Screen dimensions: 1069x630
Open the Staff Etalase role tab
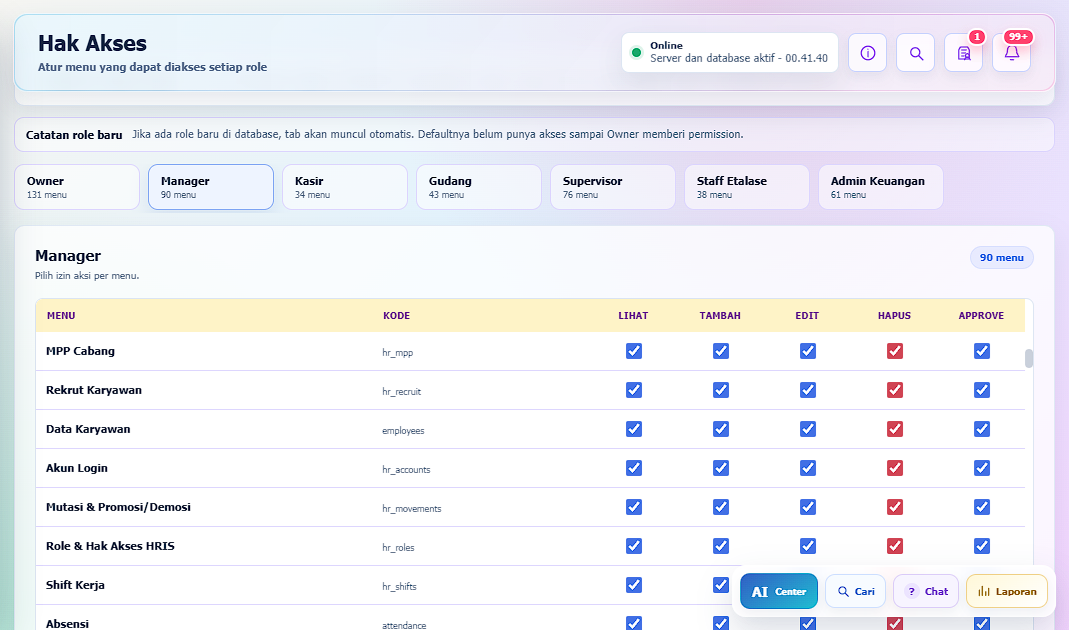tap(747, 187)
